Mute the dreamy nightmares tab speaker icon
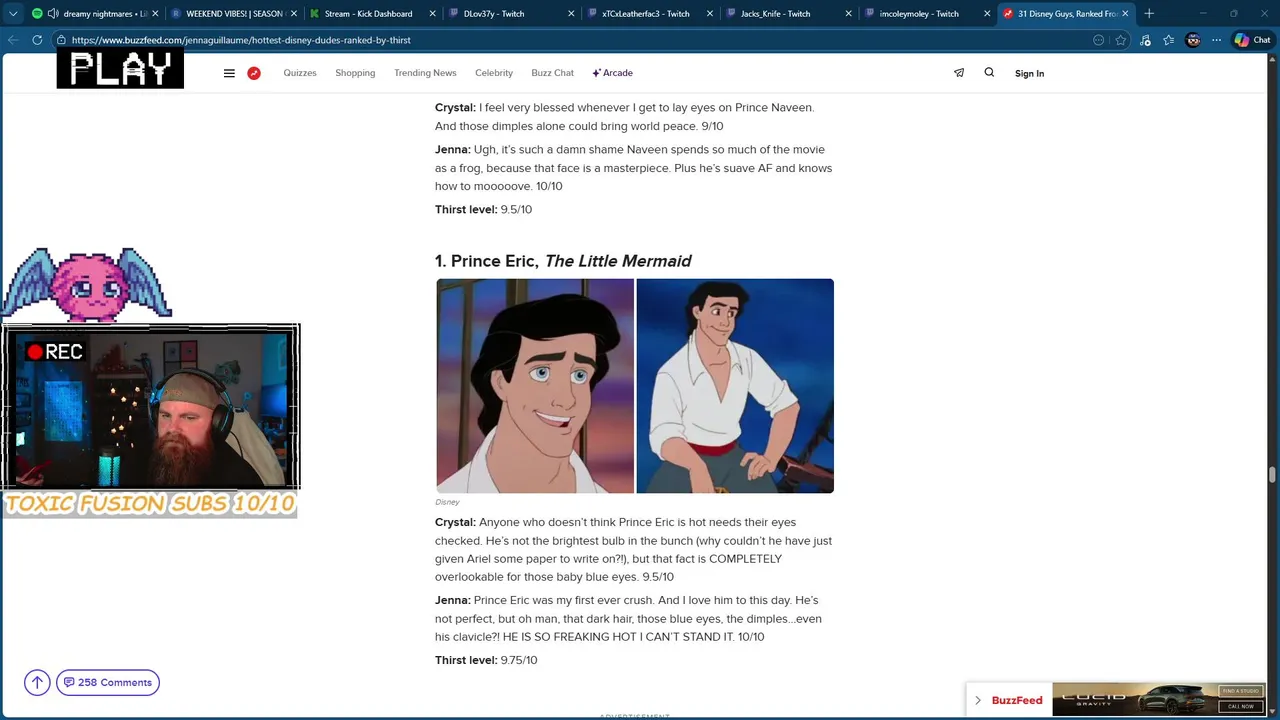The height and width of the screenshot is (720, 1280). coord(53,14)
